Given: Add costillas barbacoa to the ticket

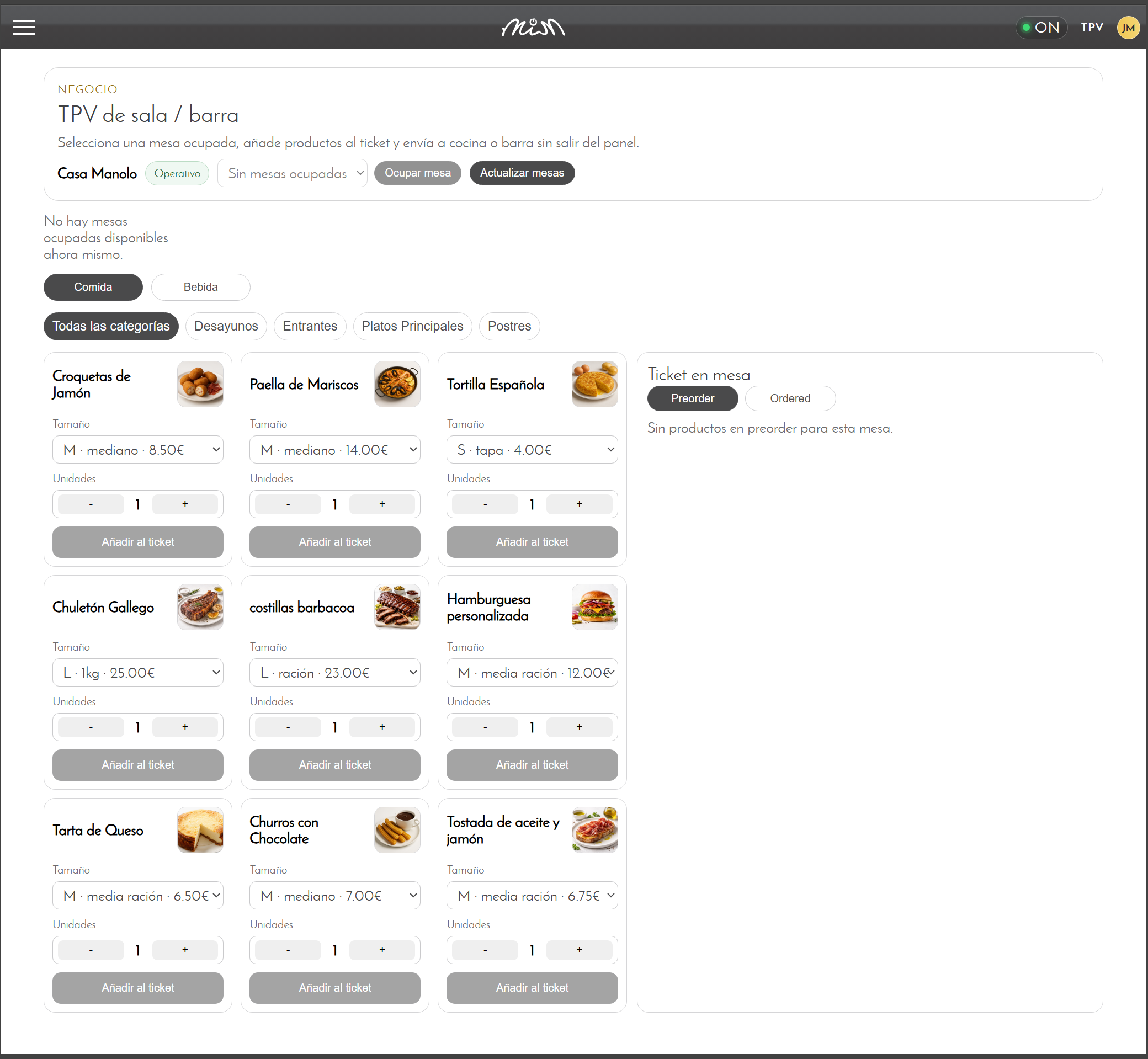Looking at the screenshot, I should 334,764.
